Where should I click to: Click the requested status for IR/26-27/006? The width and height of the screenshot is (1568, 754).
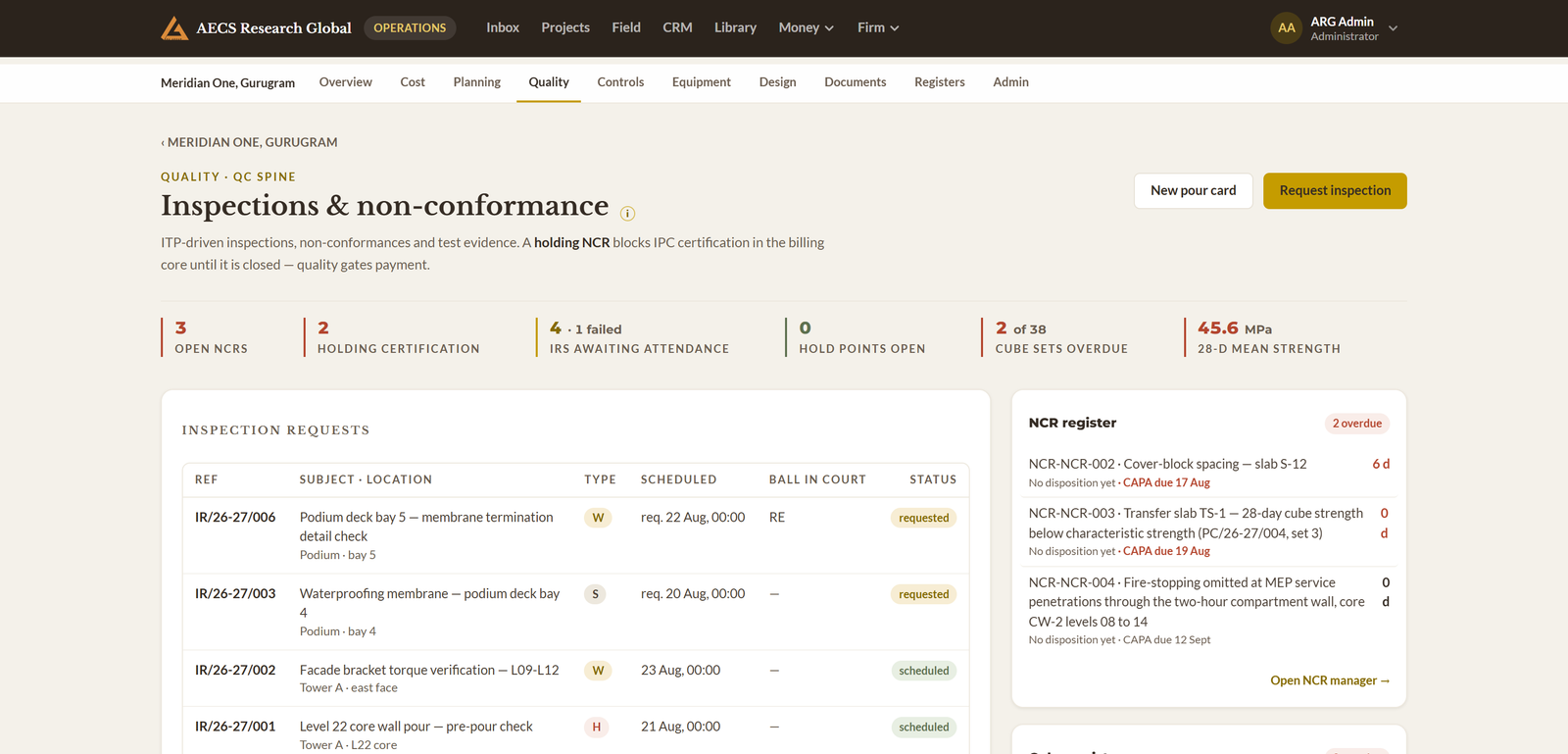point(924,518)
